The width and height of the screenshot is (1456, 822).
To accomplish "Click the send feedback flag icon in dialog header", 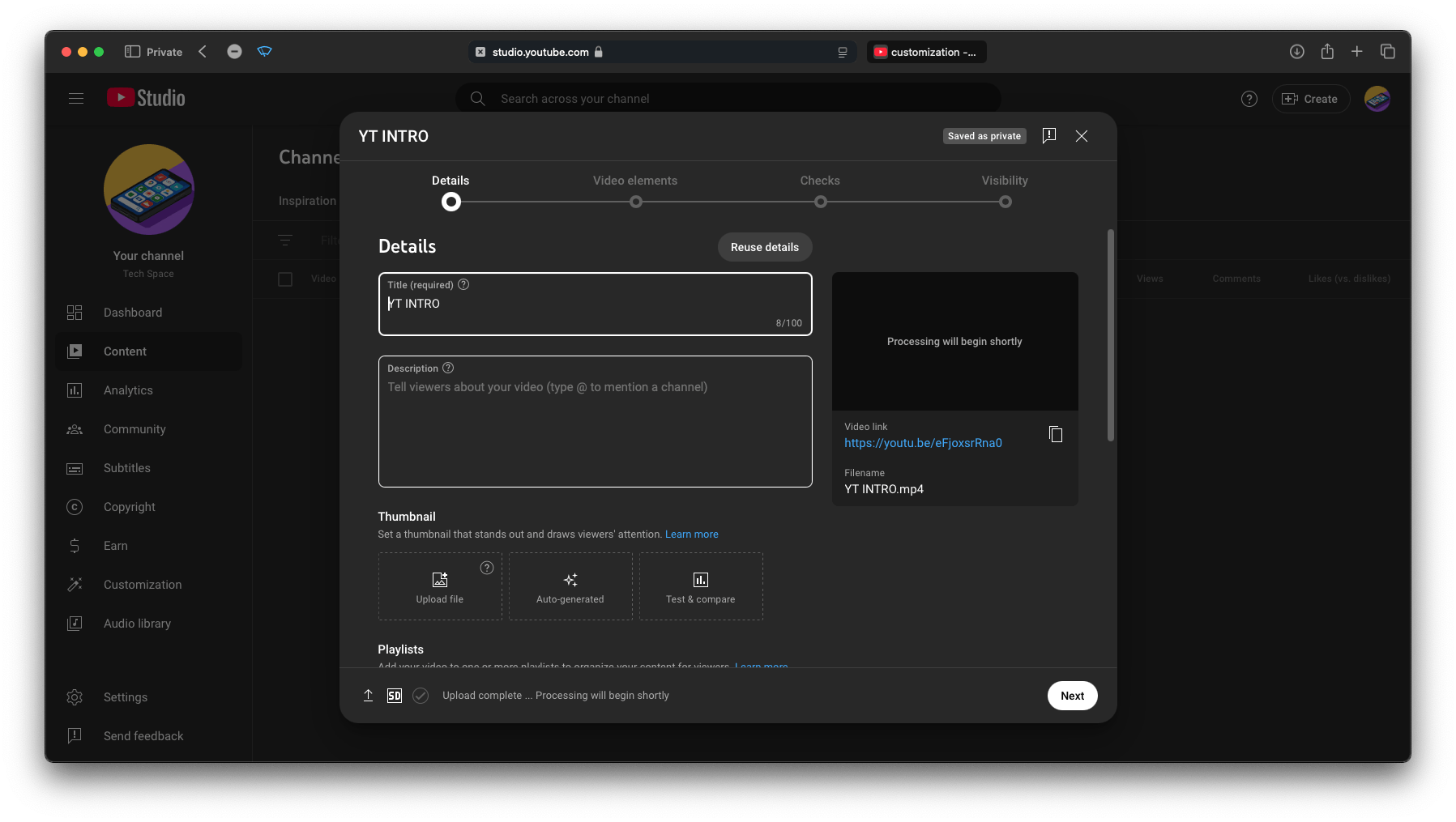I will [x=1048, y=136].
